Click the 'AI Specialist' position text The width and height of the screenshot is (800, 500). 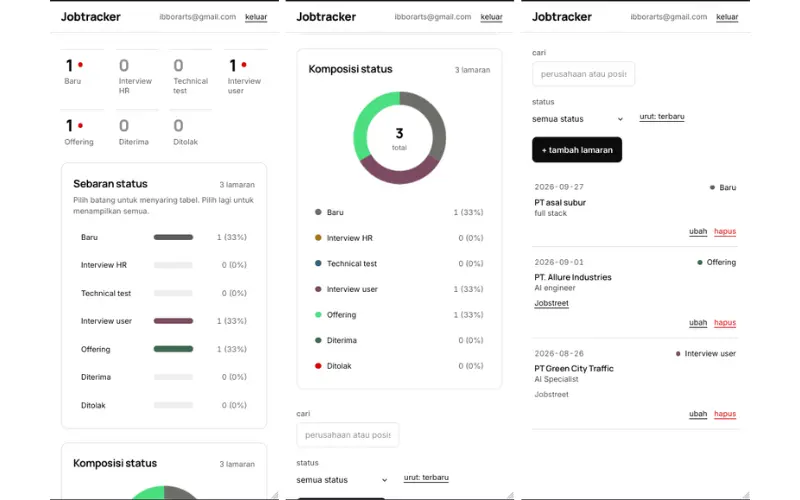point(557,379)
